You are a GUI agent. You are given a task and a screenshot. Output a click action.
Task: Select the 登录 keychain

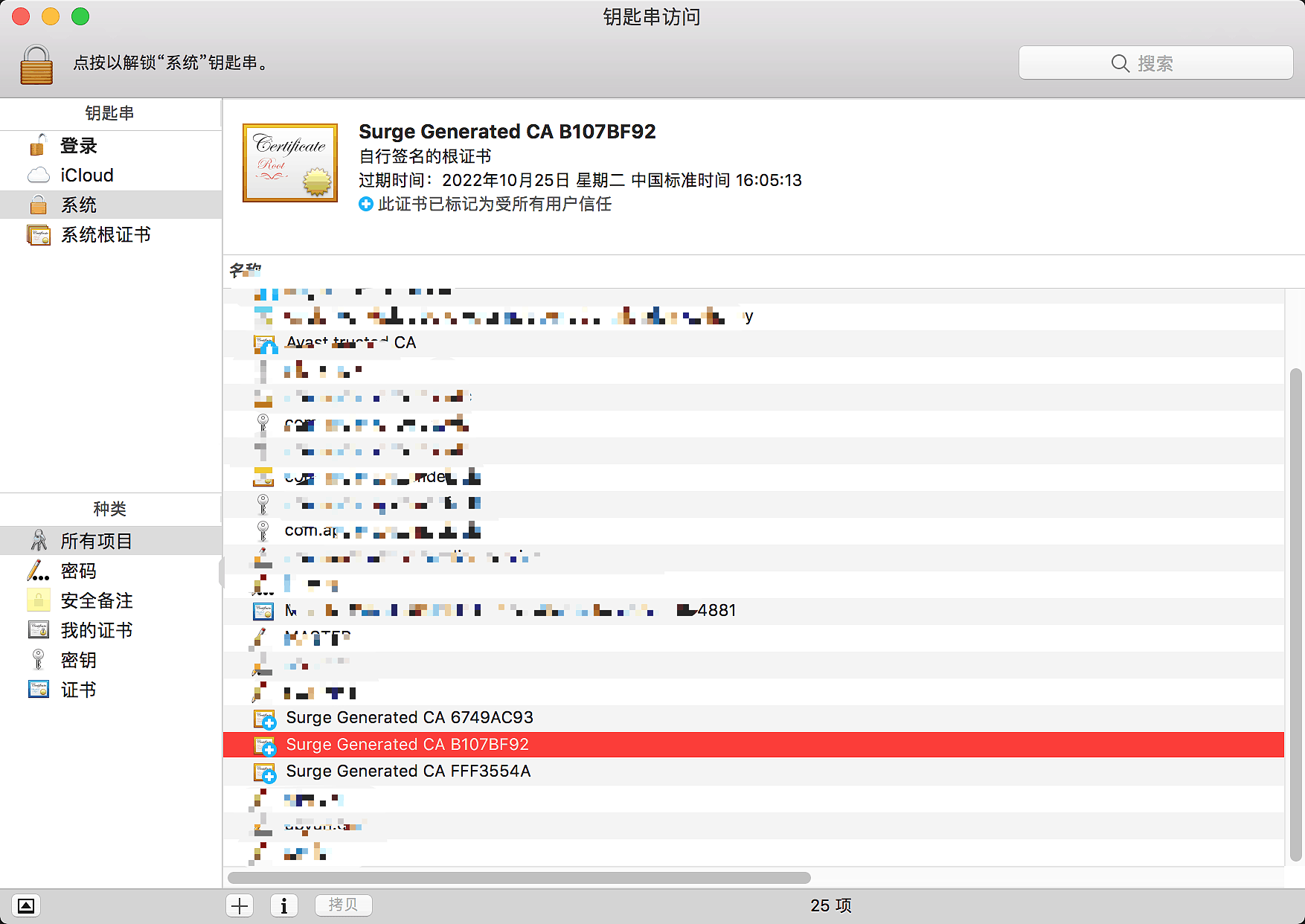[x=78, y=146]
